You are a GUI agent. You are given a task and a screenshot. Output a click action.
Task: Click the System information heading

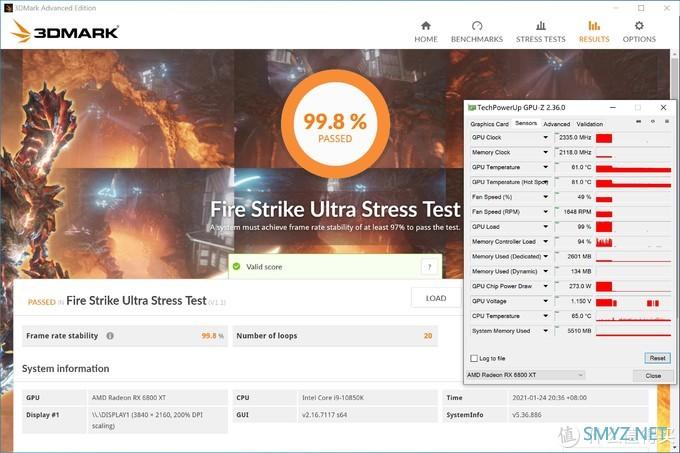click(65, 368)
